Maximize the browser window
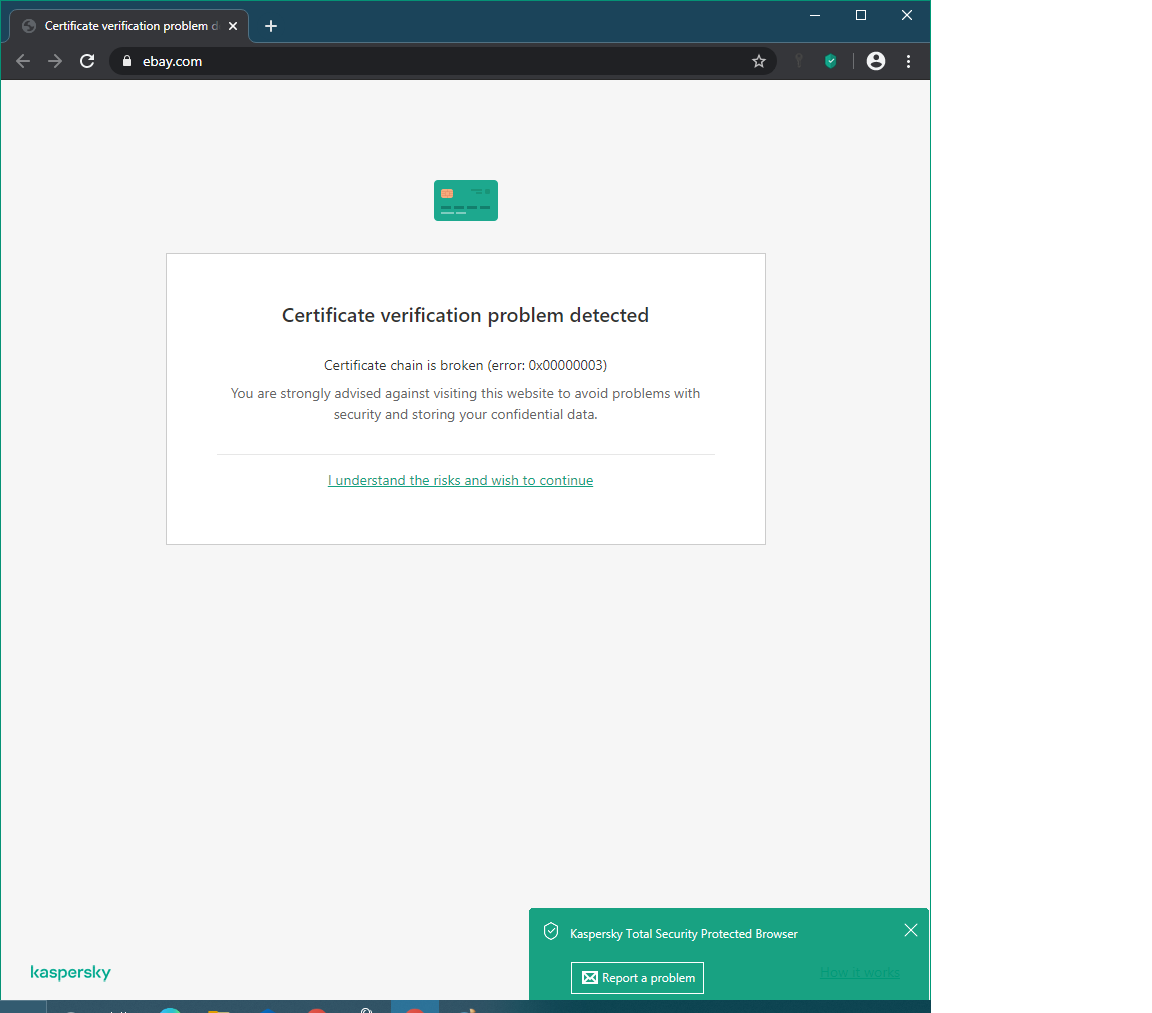The height and width of the screenshot is (1013, 1152). pyautogui.click(x=861, y=15)
